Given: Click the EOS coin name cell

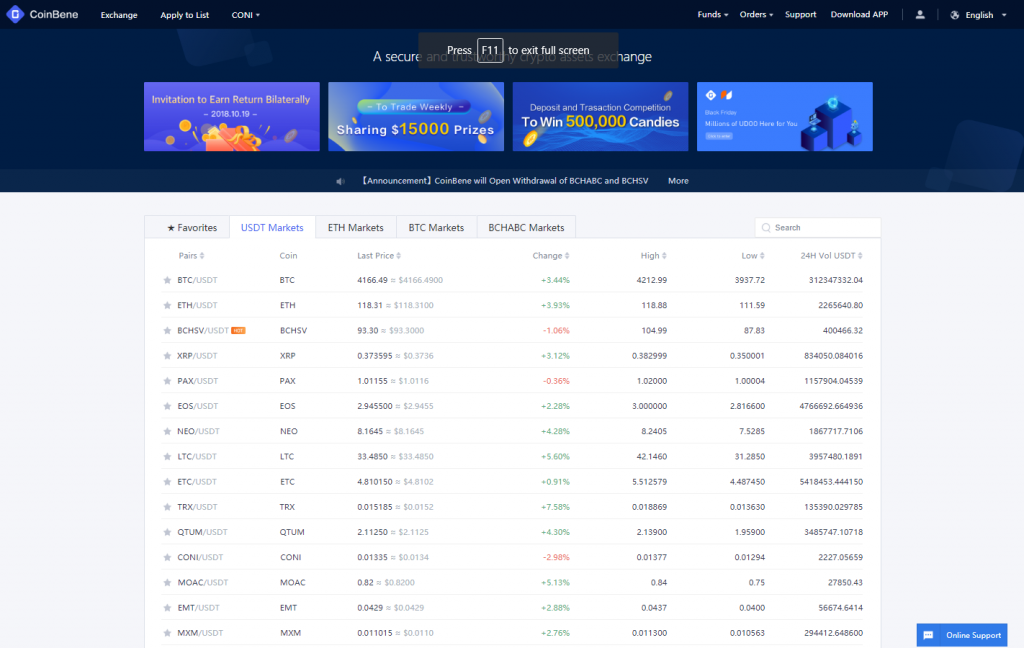Looking at the screenshot, I should tap(287, 406).
